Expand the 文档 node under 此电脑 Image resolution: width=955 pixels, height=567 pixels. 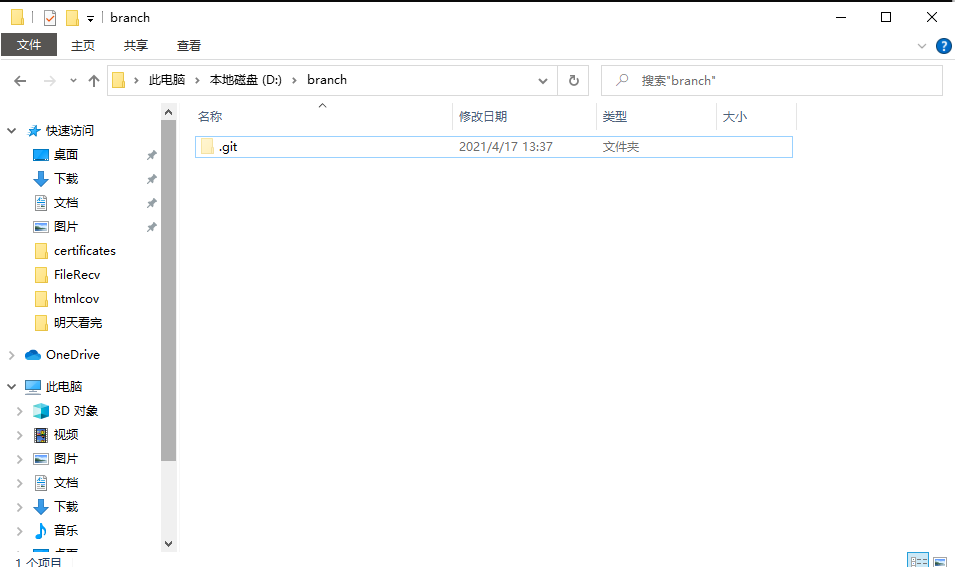(19, 483)
